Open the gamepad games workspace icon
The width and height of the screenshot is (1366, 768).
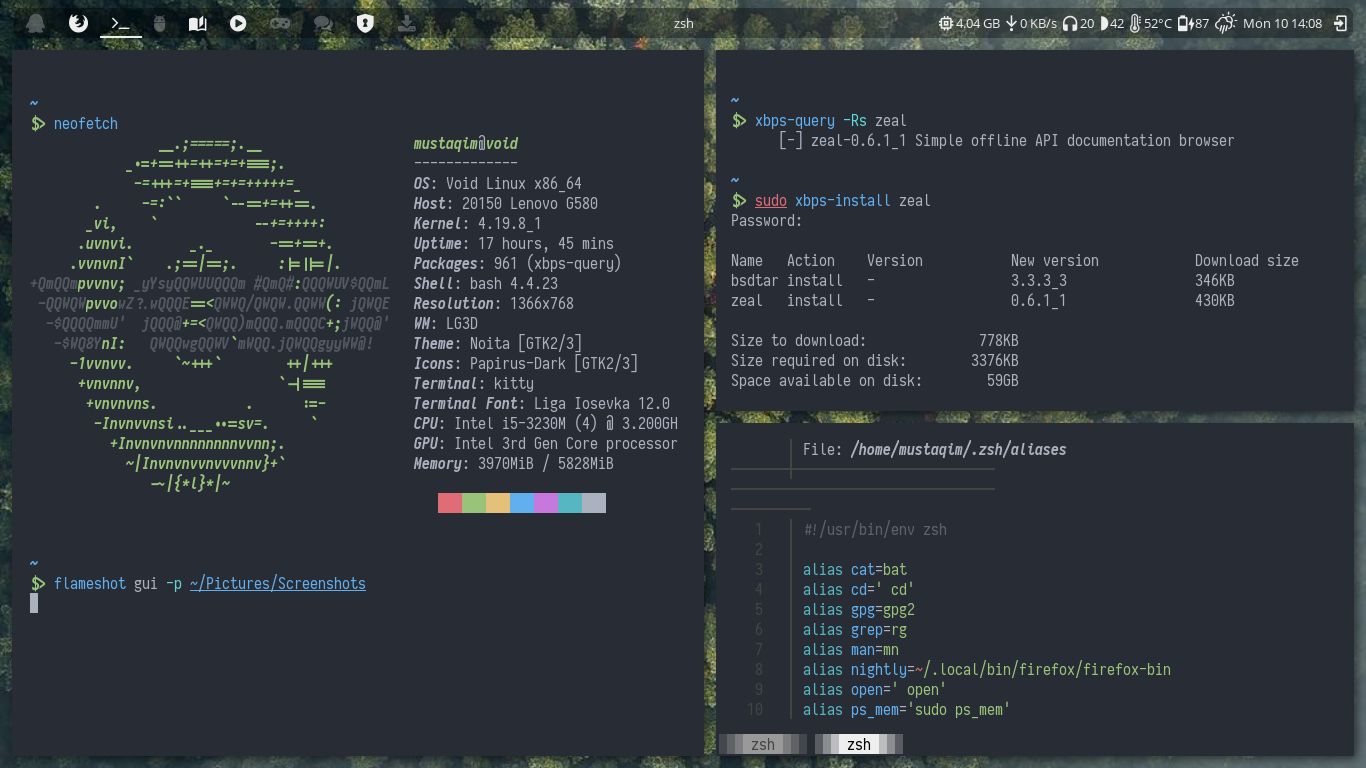pyautogui.click(x=281, y=23)
